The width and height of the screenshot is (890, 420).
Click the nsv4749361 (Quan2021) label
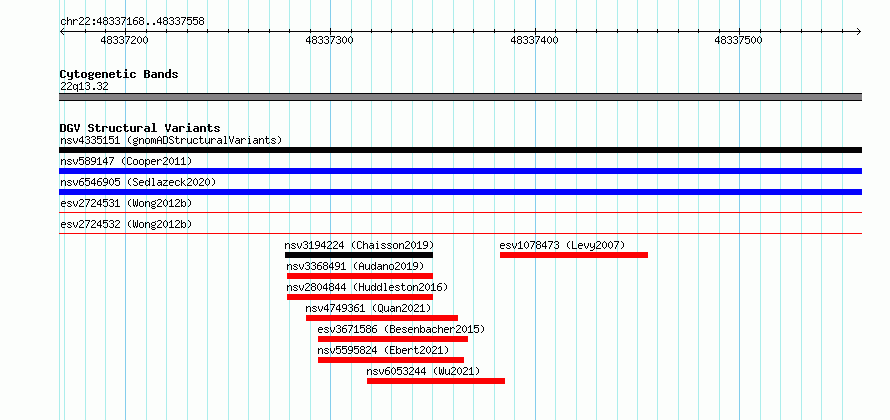pos(368,308)
